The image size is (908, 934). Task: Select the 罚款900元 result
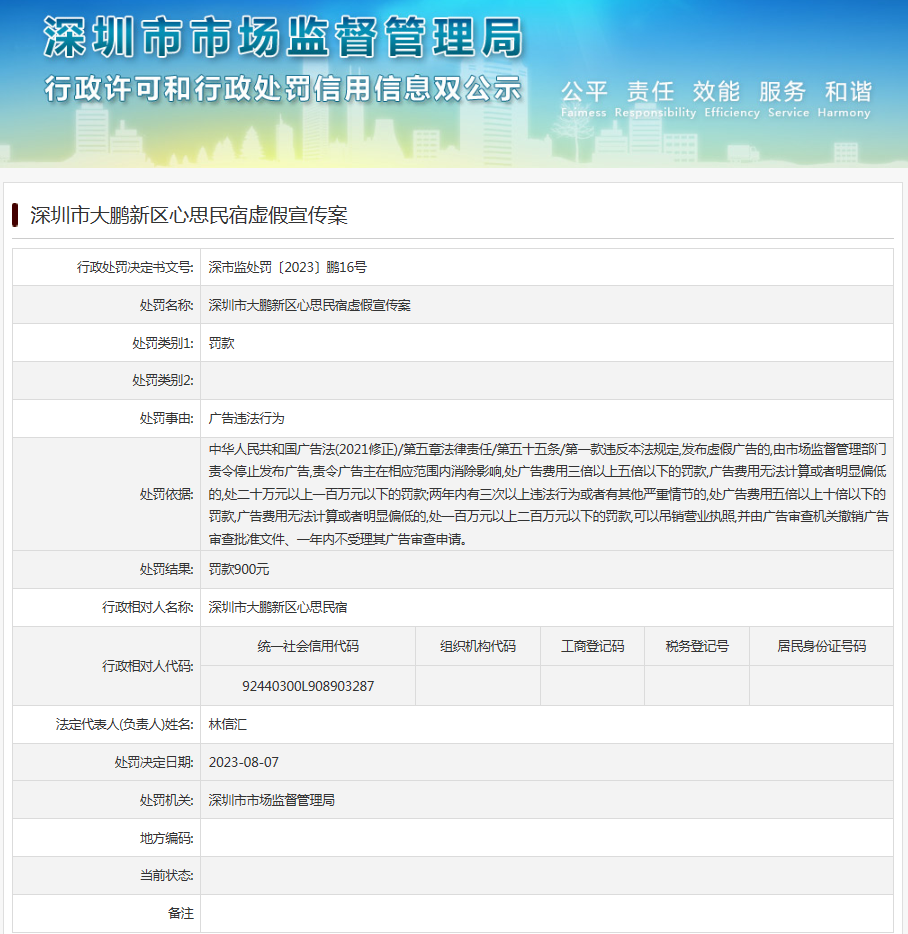[239, 569]
